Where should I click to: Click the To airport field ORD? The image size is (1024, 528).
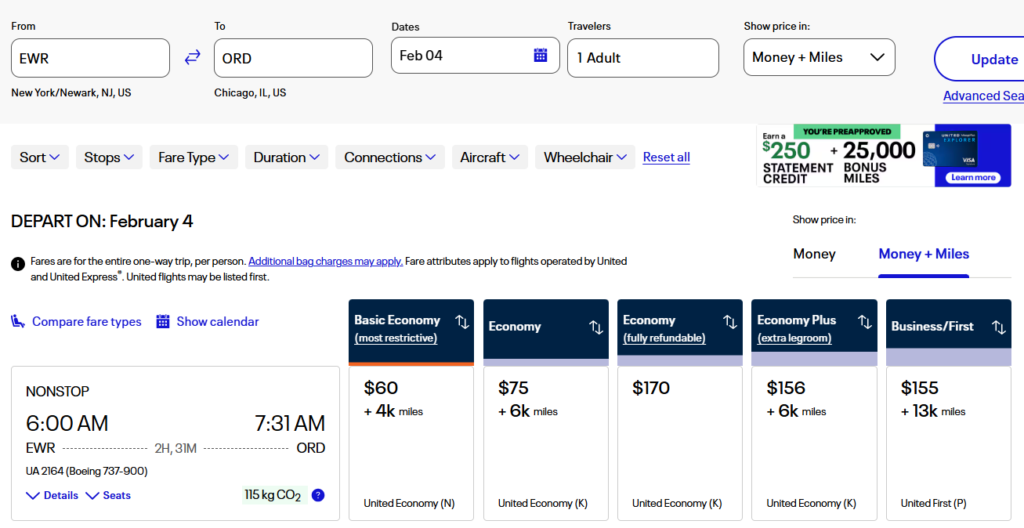pos(293,58)
